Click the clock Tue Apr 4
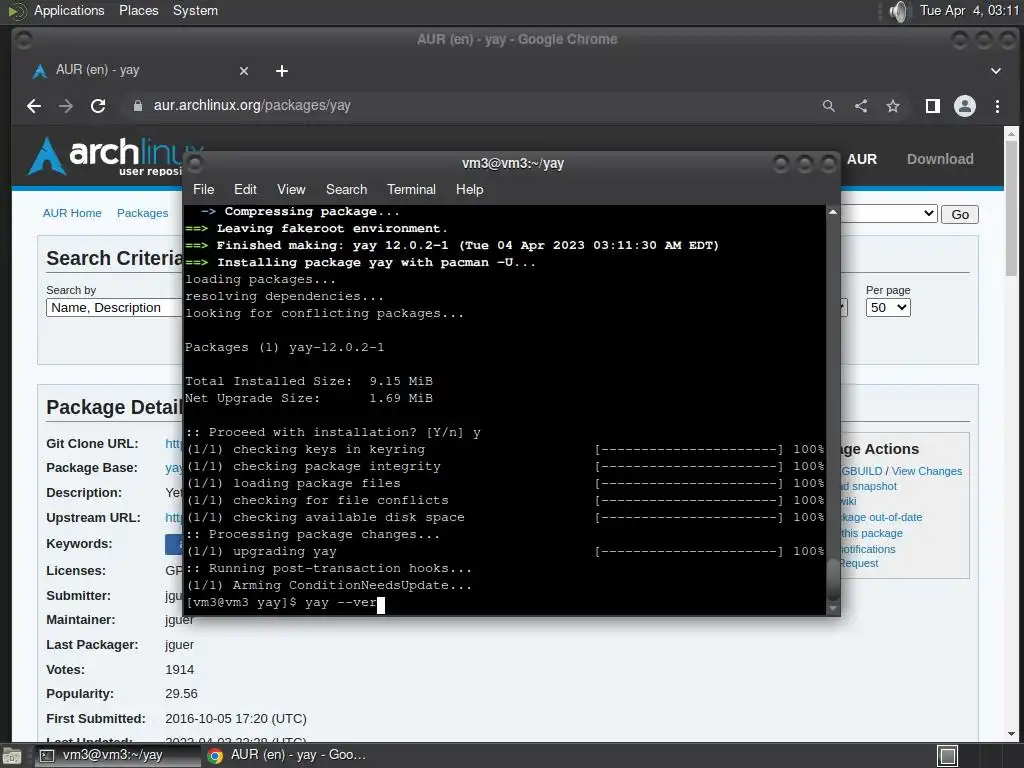The image size is (1024, 768). click(x=968, y=10)
